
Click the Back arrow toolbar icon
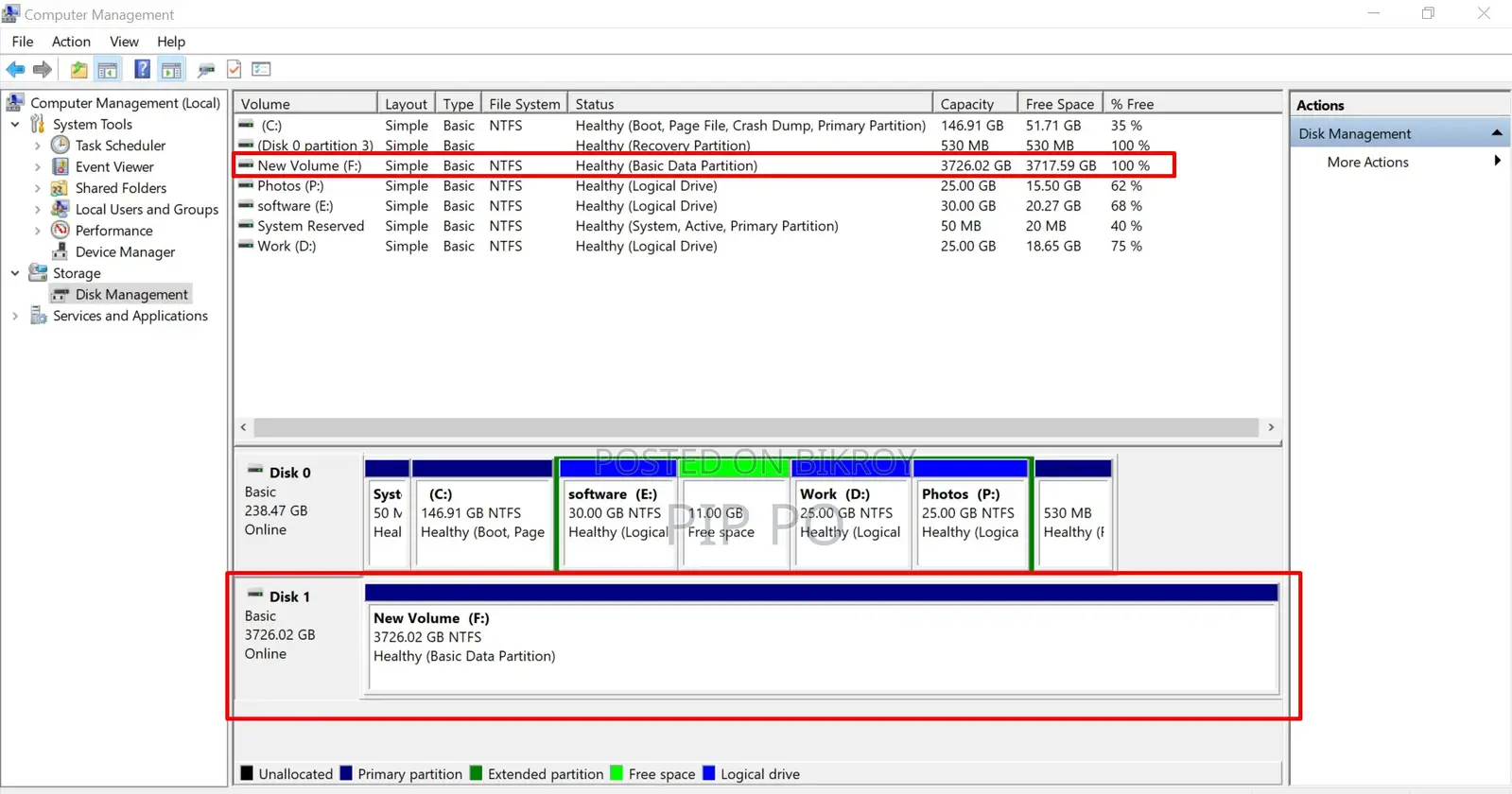[15, 69]
